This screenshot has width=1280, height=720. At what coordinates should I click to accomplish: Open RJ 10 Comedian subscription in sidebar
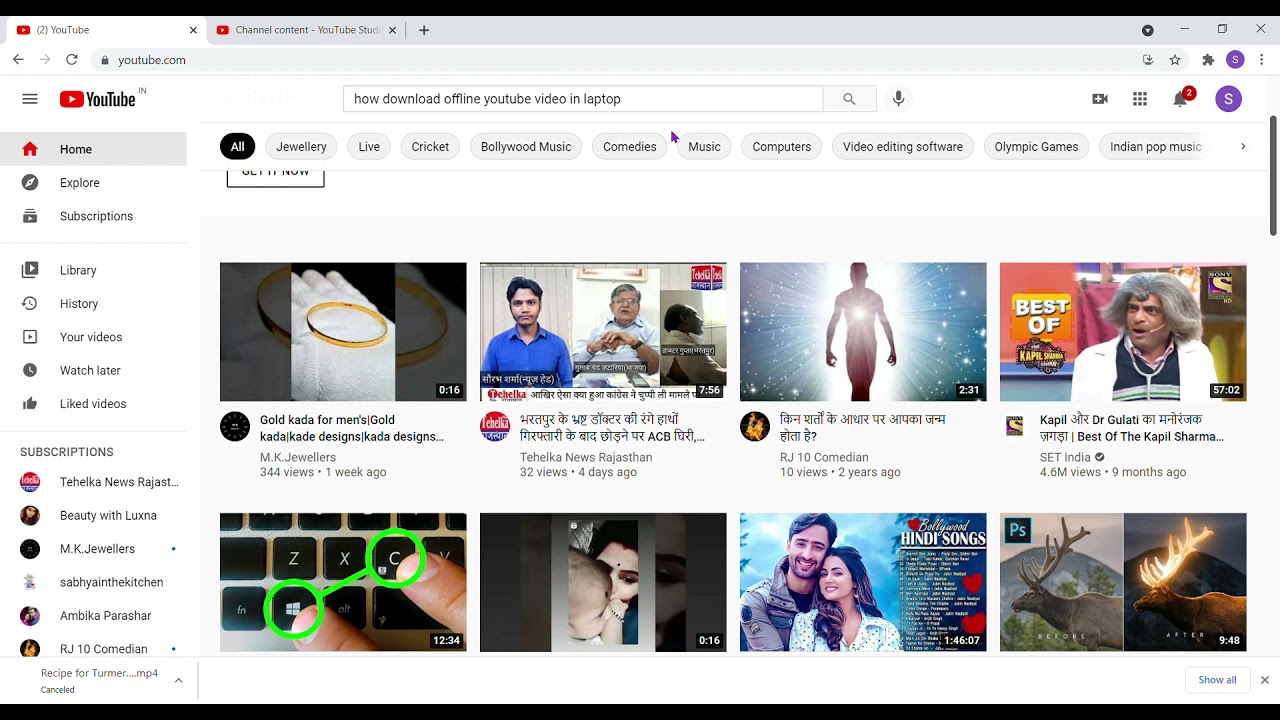coord(93,649)
